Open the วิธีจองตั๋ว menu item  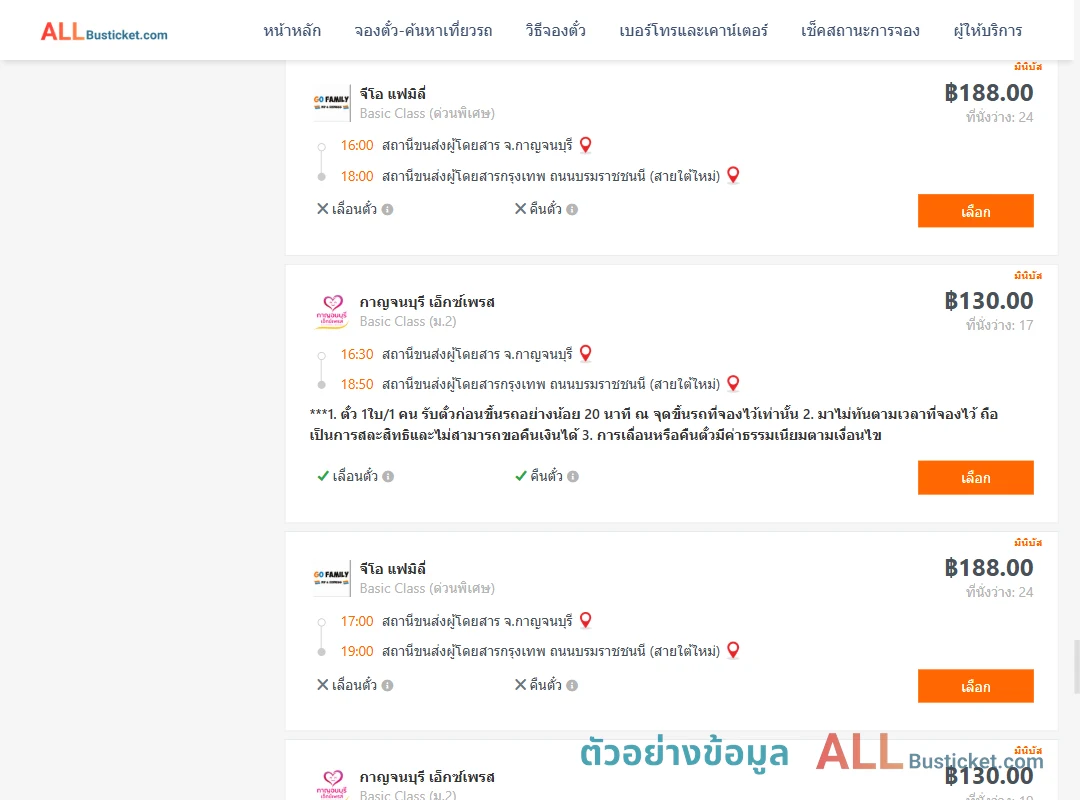pos(555,31)
